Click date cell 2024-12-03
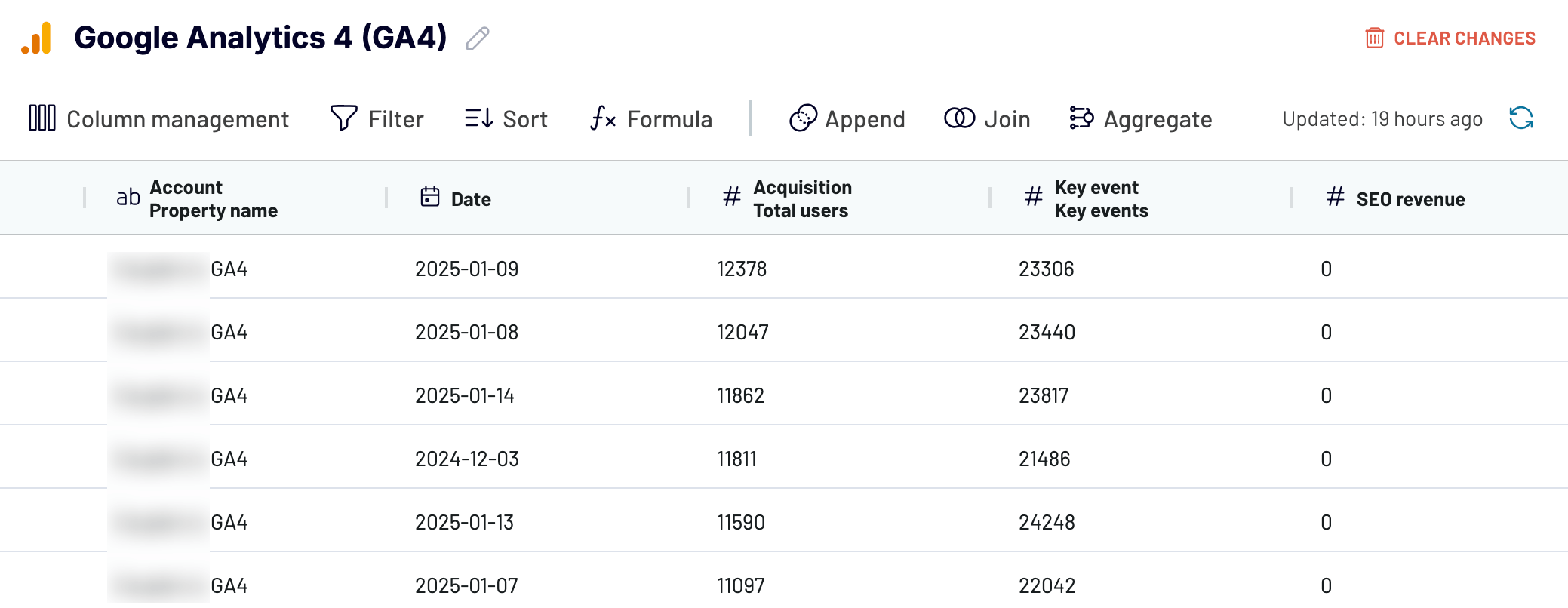The height and width of the screenshot is (608, 1568). pos(467,459)
